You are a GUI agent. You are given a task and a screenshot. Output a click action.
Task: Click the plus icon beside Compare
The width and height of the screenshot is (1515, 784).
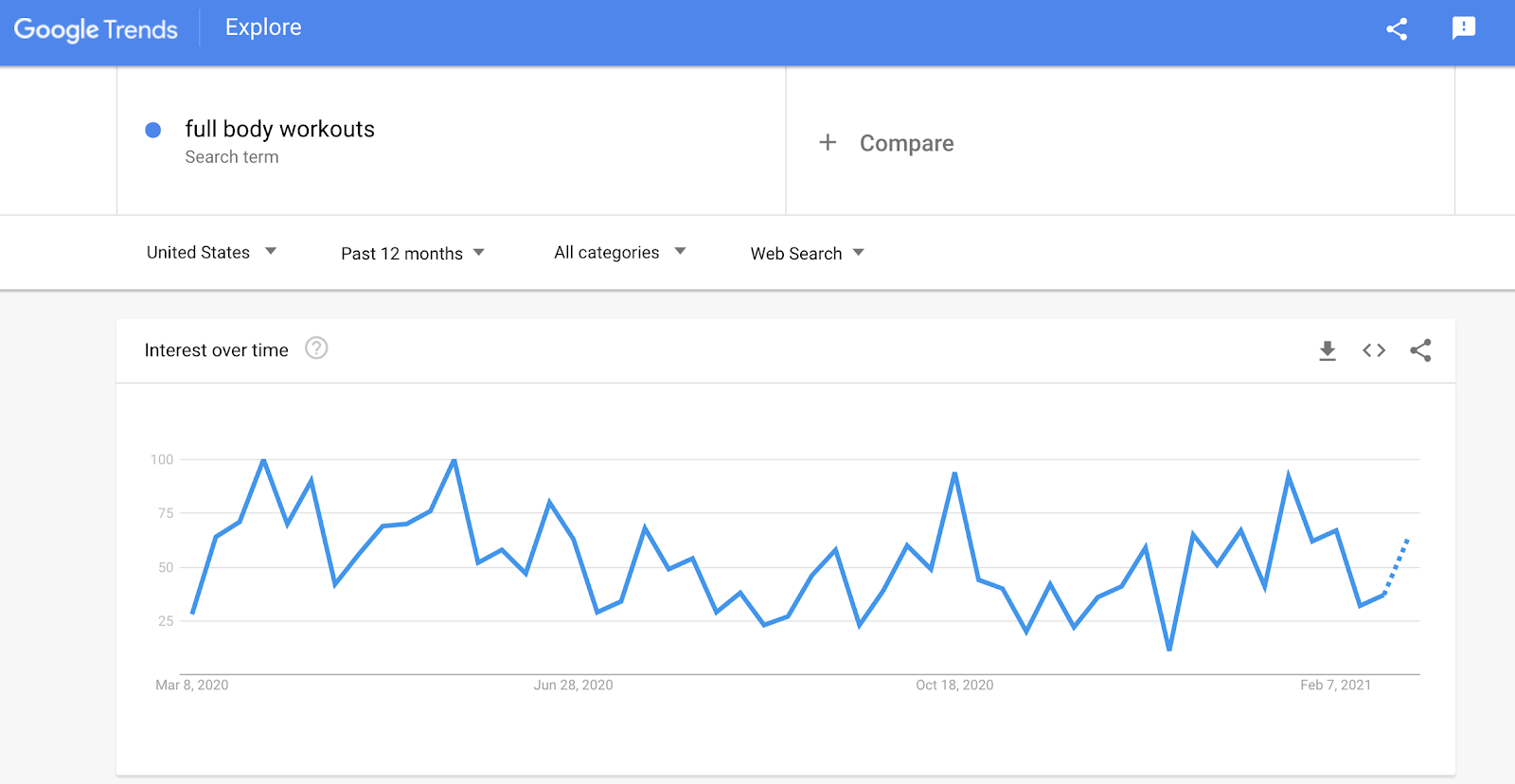coord(828,142)
